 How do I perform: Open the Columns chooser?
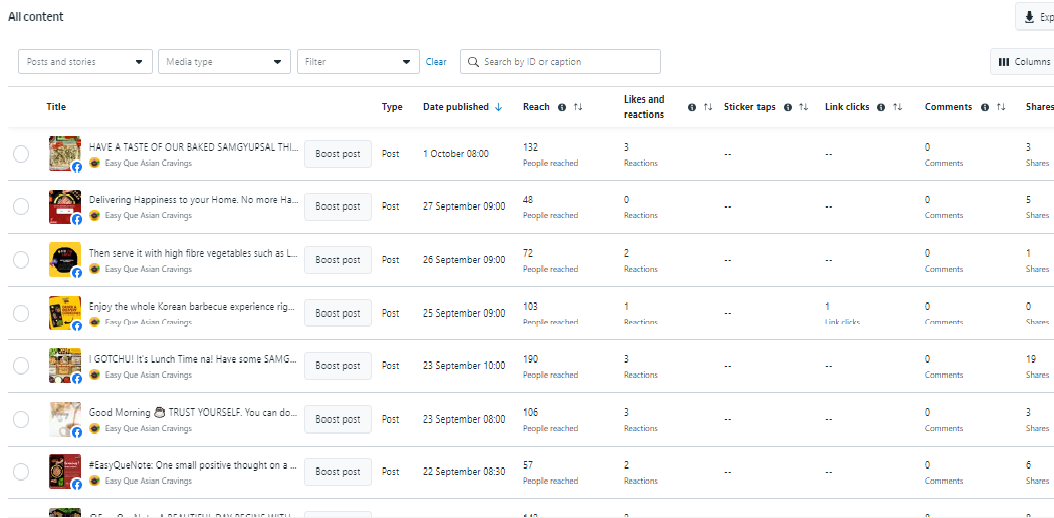point(1023,62)
